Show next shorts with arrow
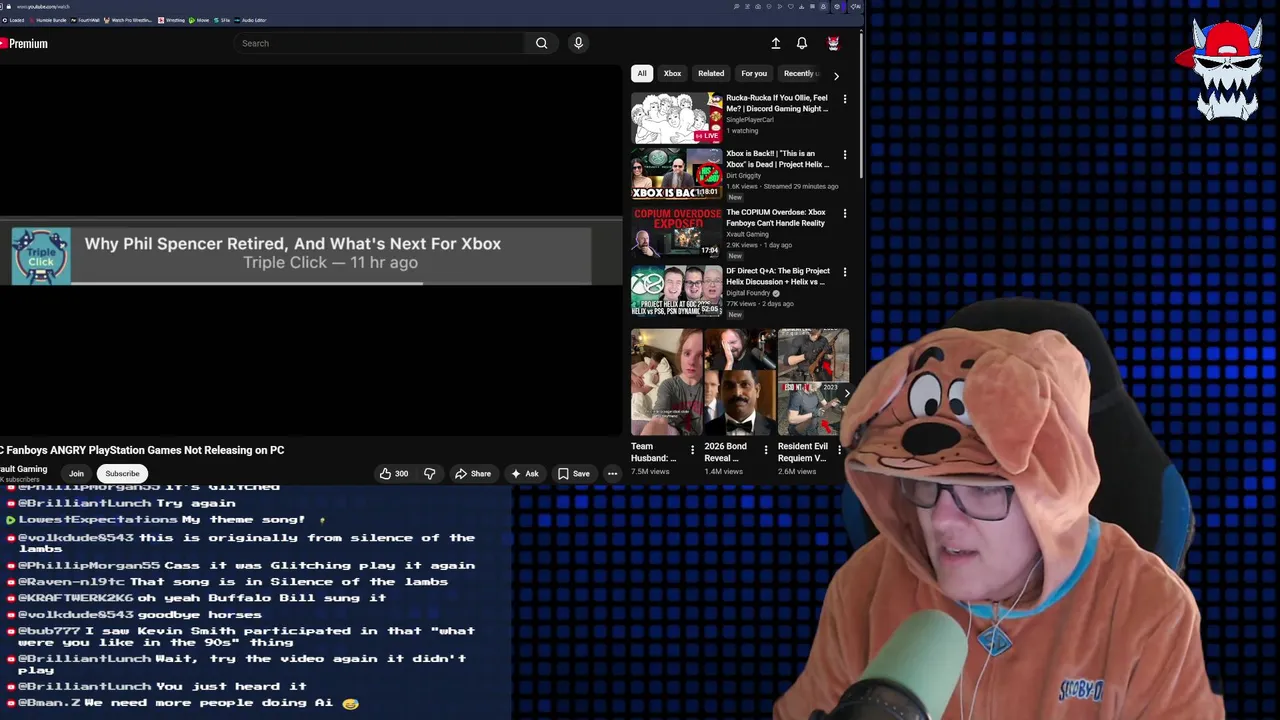1280x720 pixels. [846, 393]
